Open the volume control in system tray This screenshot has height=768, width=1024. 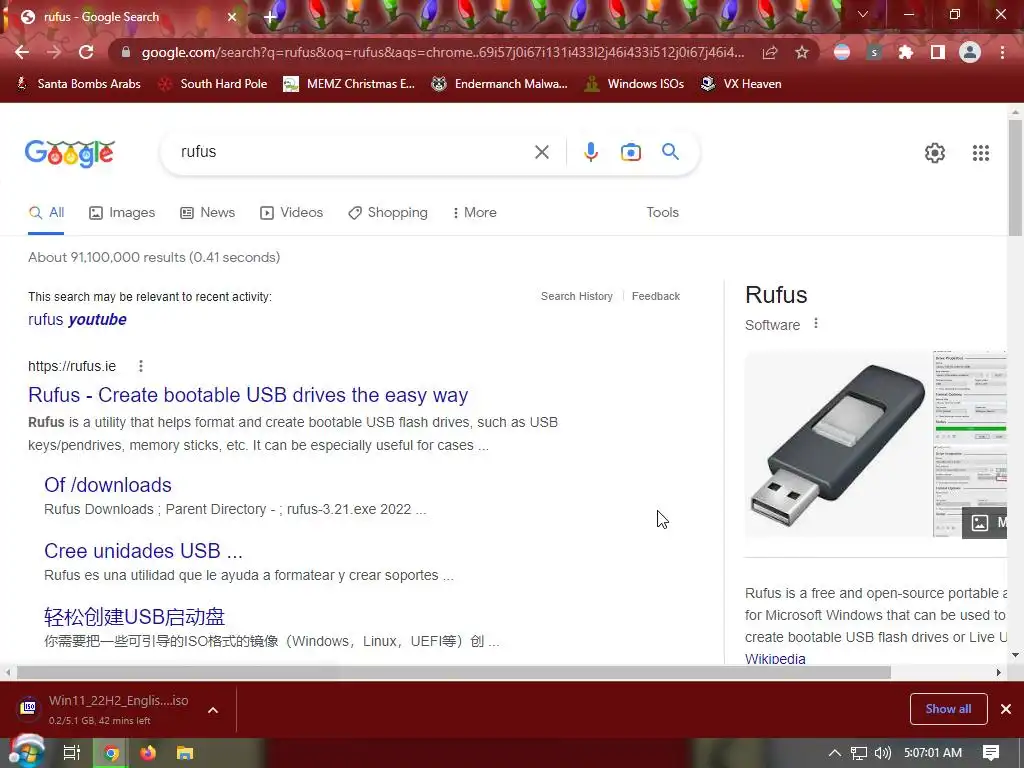click(882, 753)
